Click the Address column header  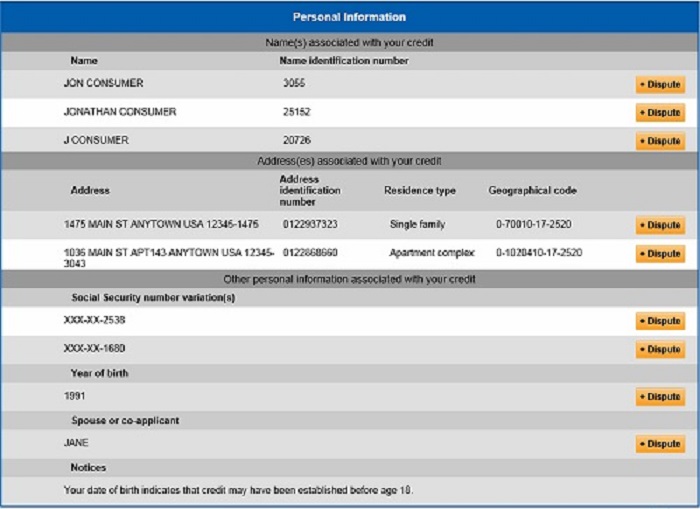point(90,191)
